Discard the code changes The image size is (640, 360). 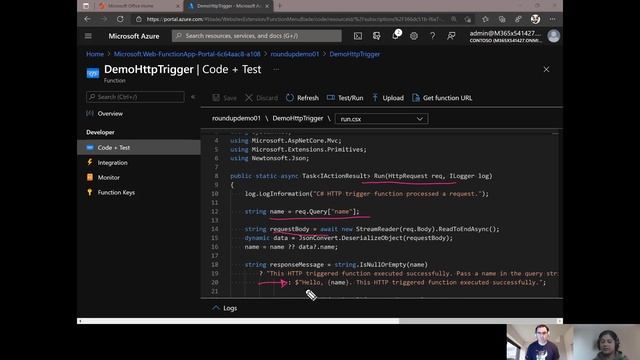(x=261, y=98)
